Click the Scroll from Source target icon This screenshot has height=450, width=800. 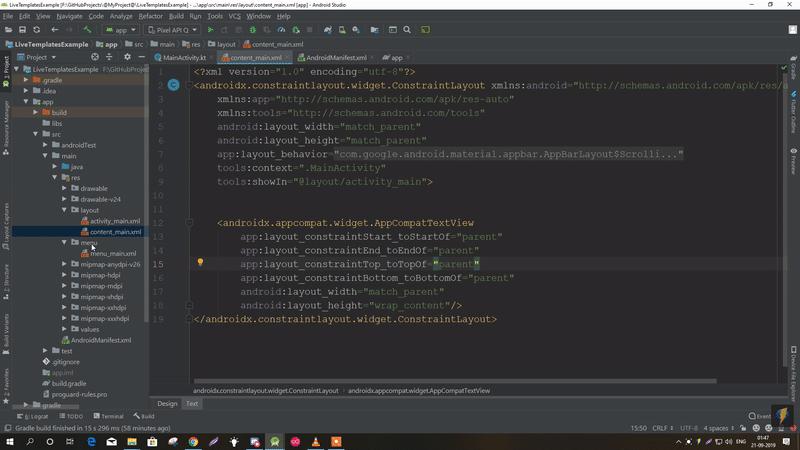tap(95, 57)
